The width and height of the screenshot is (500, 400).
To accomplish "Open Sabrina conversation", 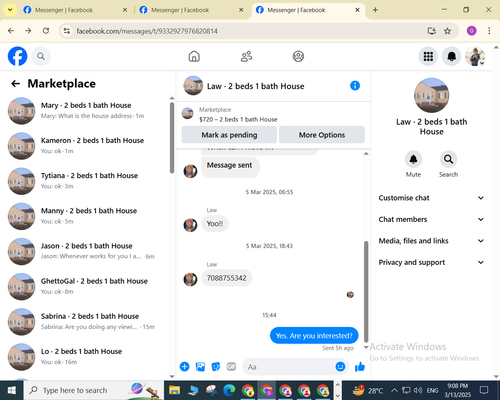I will (x=87, y=322).
